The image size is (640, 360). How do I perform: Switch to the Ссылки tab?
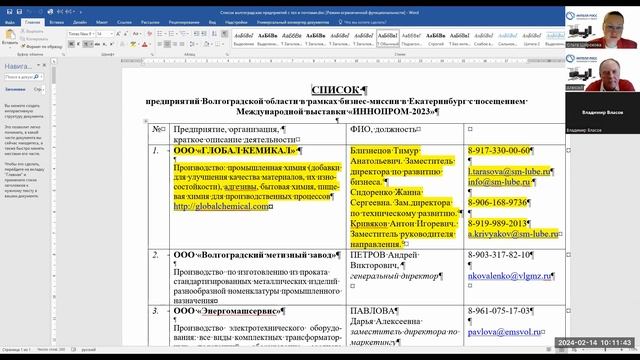tap(124, 22)
